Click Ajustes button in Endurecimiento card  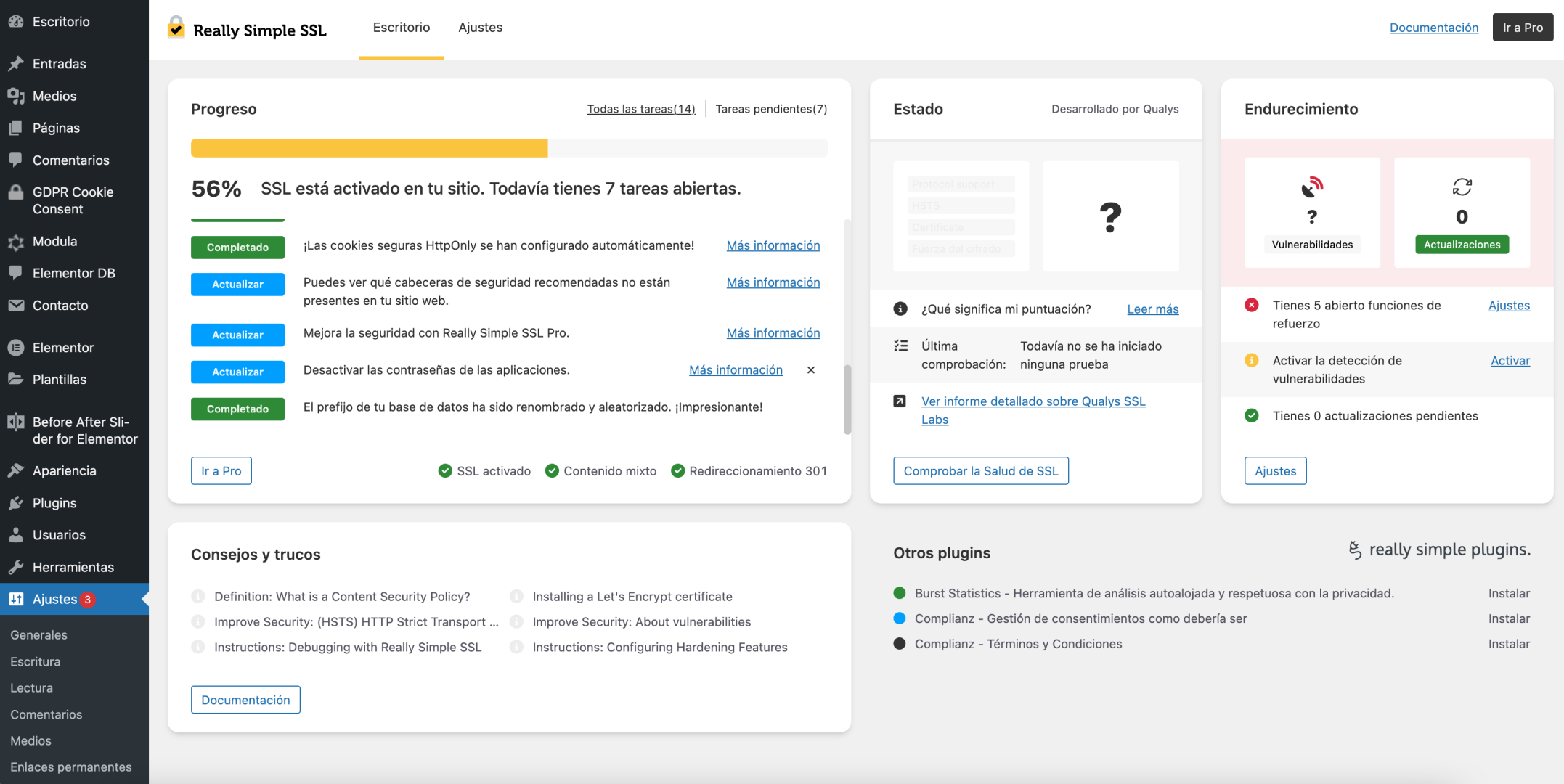coord(1276,470)
